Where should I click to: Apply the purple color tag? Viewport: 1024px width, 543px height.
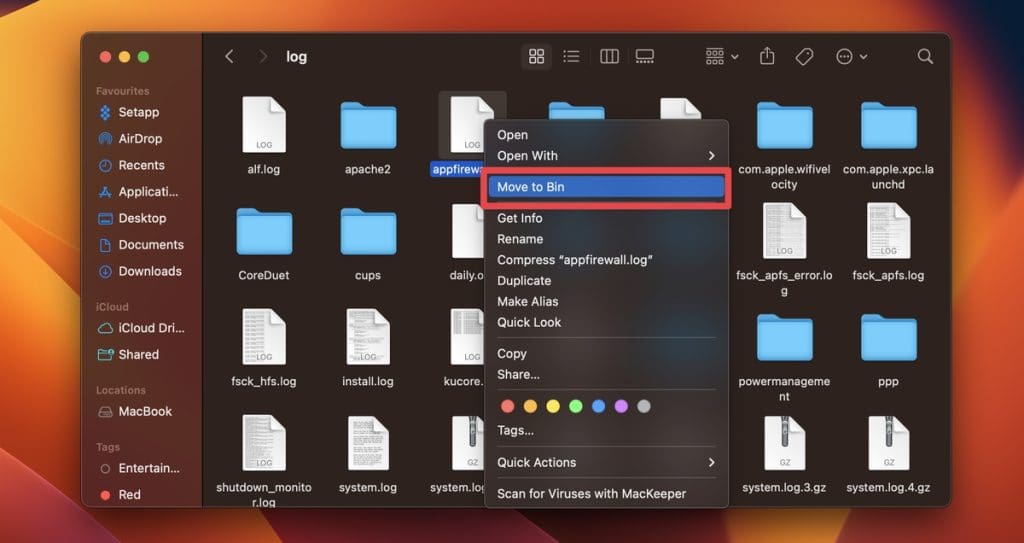621,406
